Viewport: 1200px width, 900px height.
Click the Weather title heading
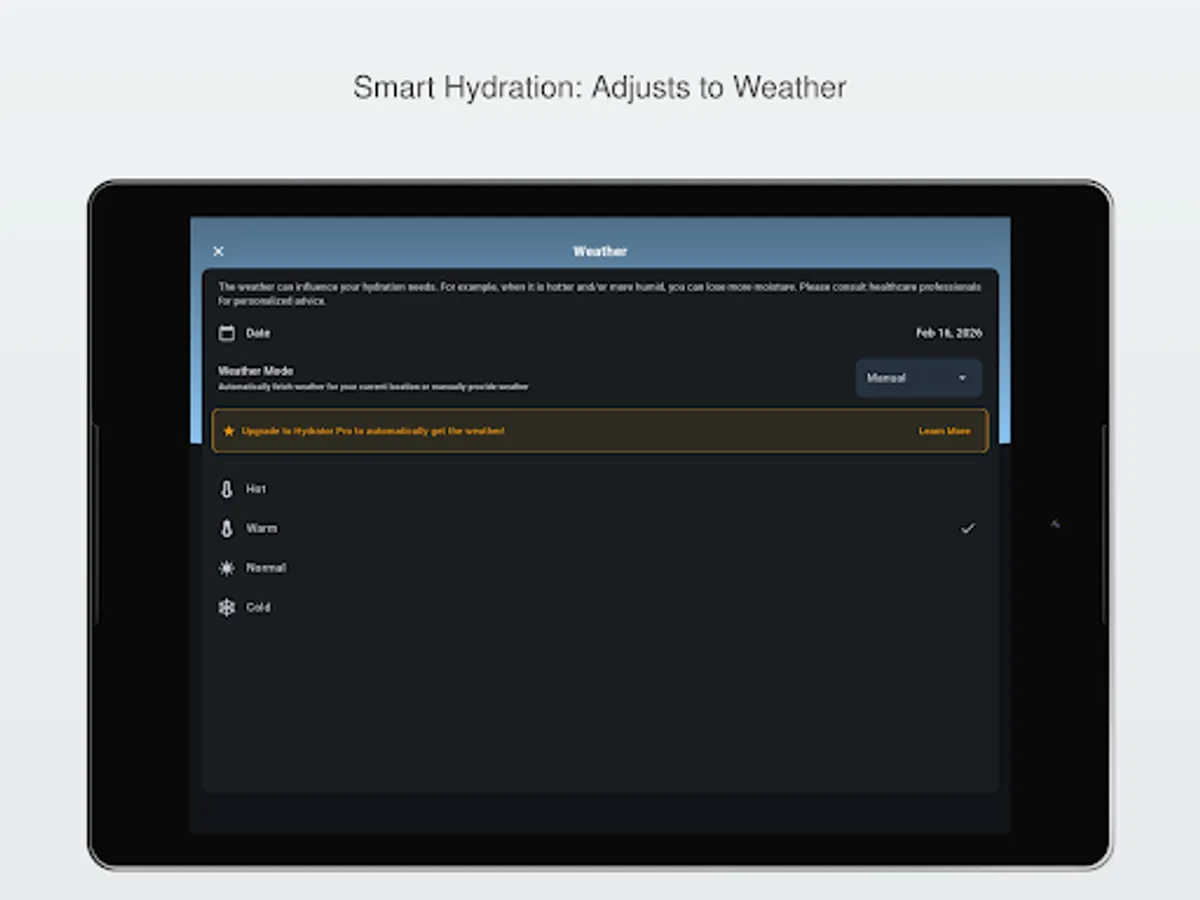click(600, 252)
